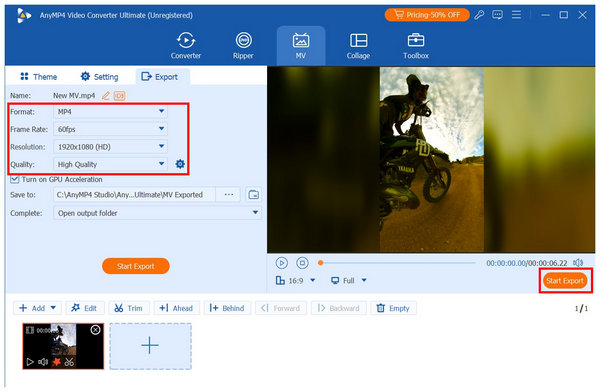Click the AnyMP4 app logo icon
Image resolution: width=600 pixels, height=392 pixels.
(x=24, y=15)
